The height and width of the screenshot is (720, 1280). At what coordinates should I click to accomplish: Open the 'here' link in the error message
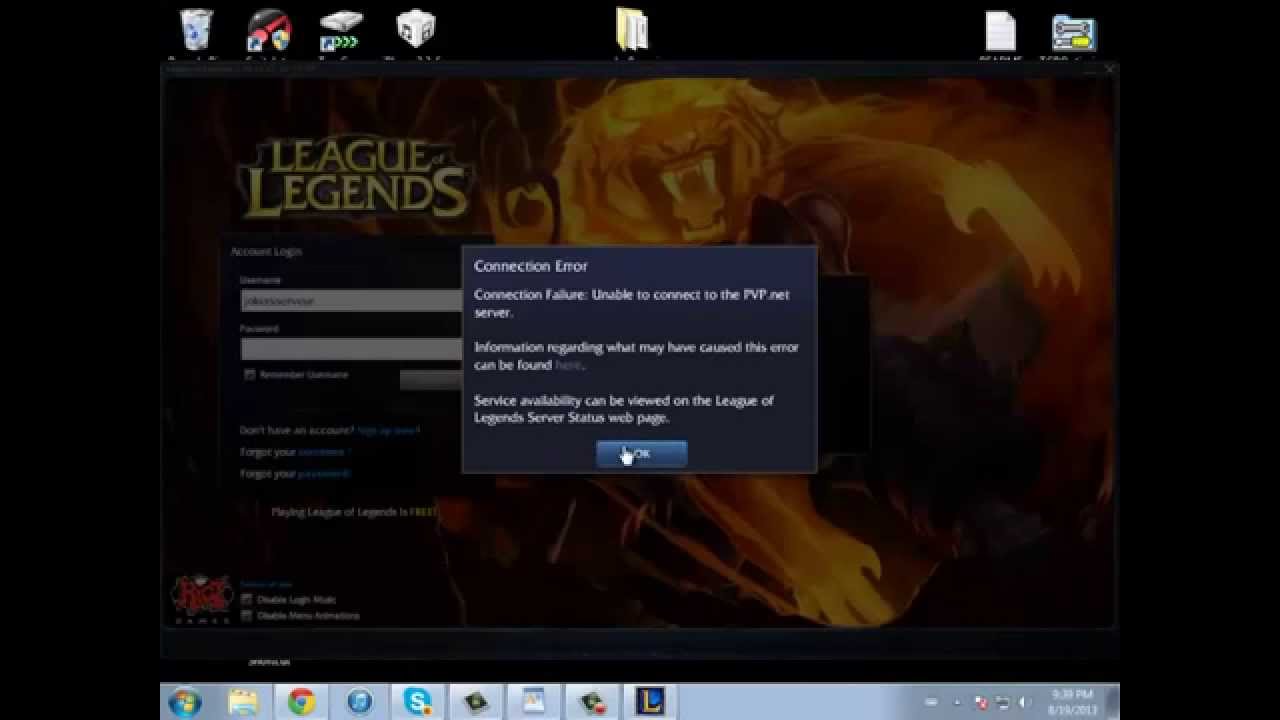[x=568, y=365]
